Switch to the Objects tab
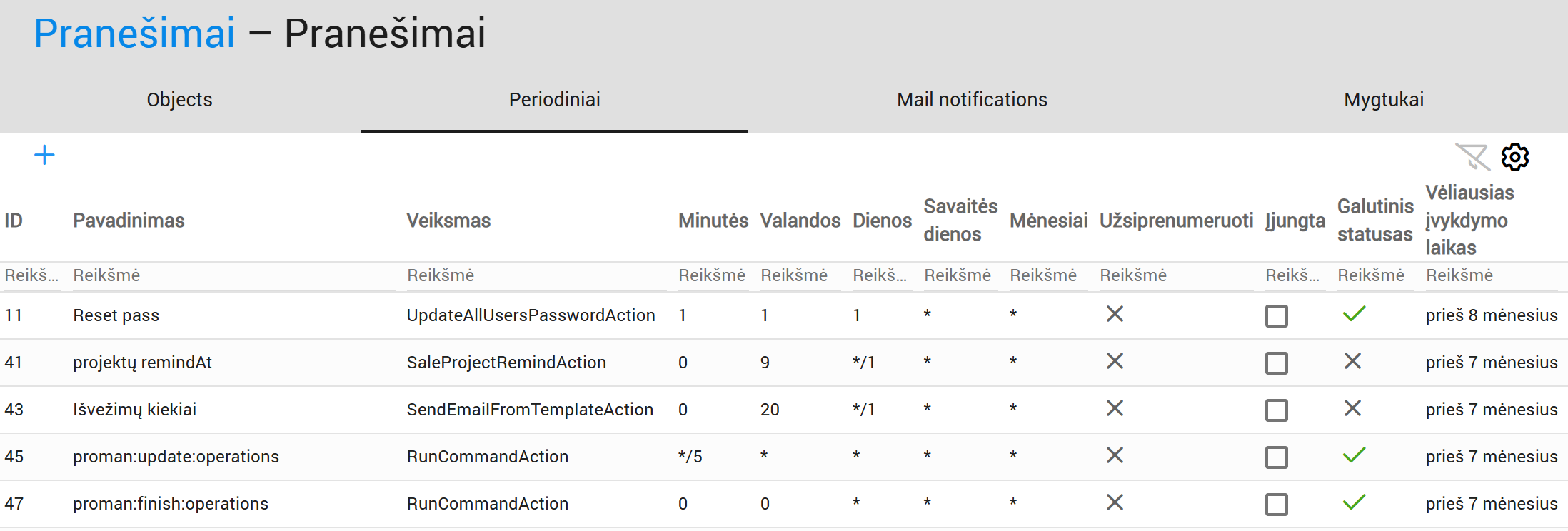 (x=180, y=100)
